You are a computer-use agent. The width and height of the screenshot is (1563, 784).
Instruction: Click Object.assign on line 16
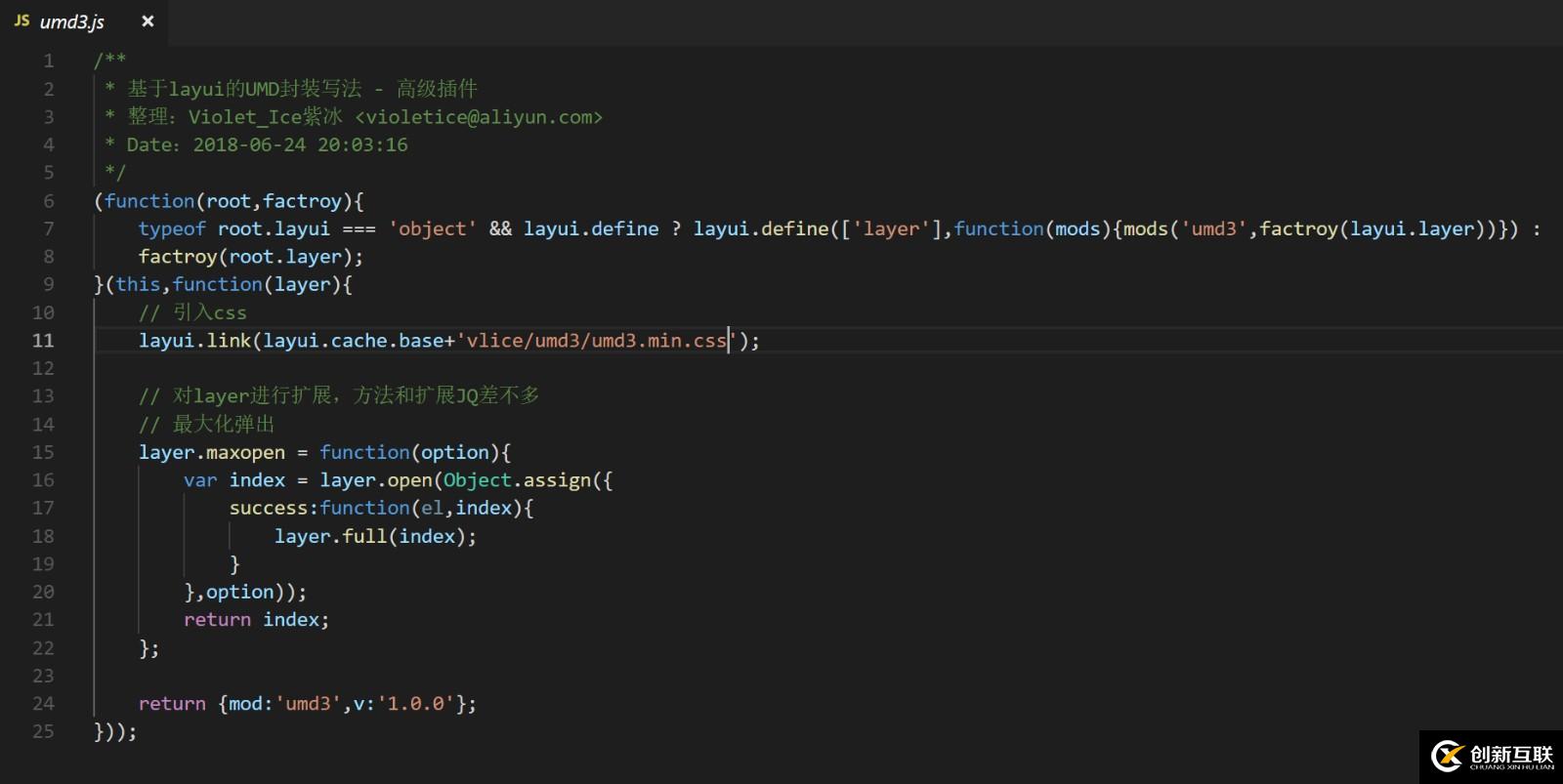518,480
